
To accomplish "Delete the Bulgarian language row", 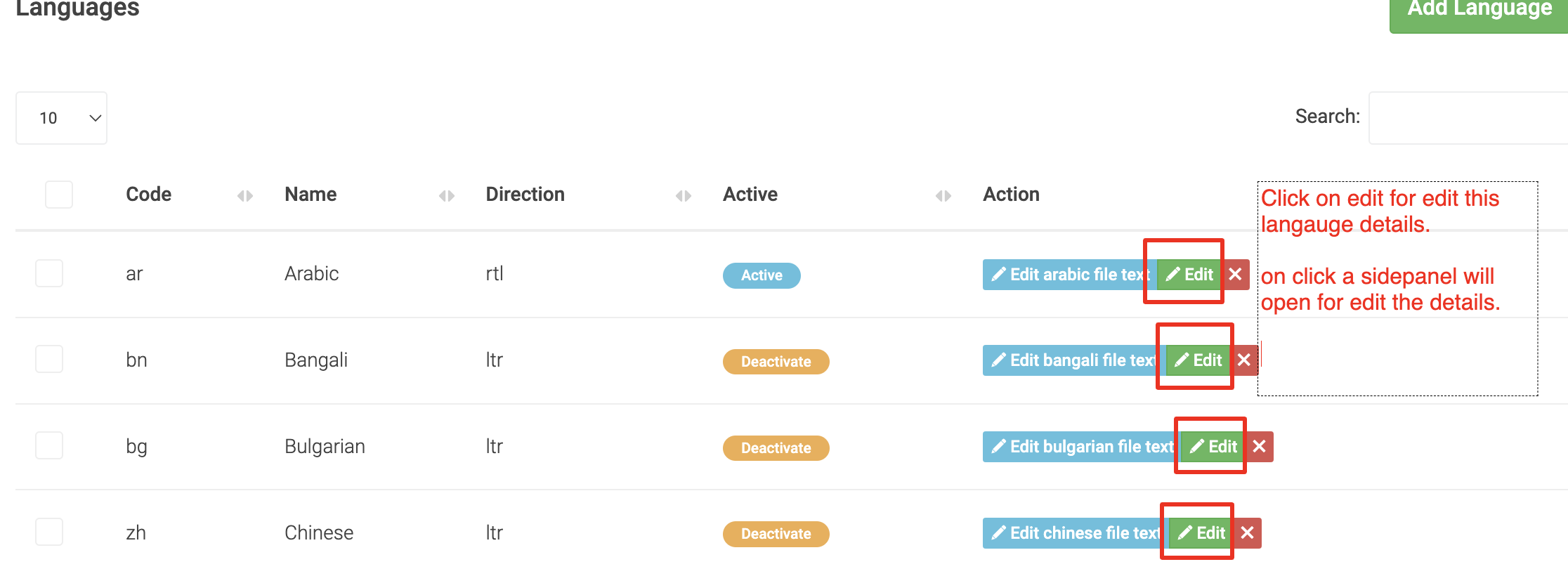I will tap(1260, 447).
